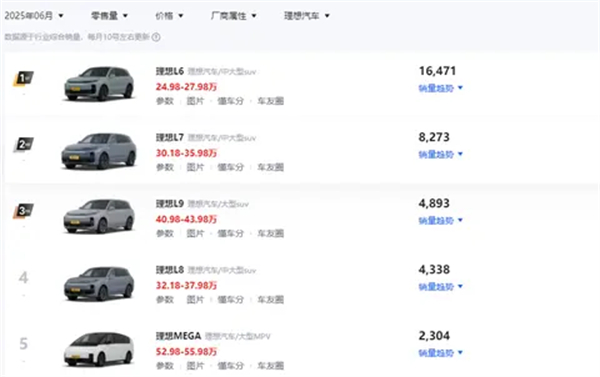600x377 pixels.
Task: Click the rank 2 badge icon
Action: (23, 145)
